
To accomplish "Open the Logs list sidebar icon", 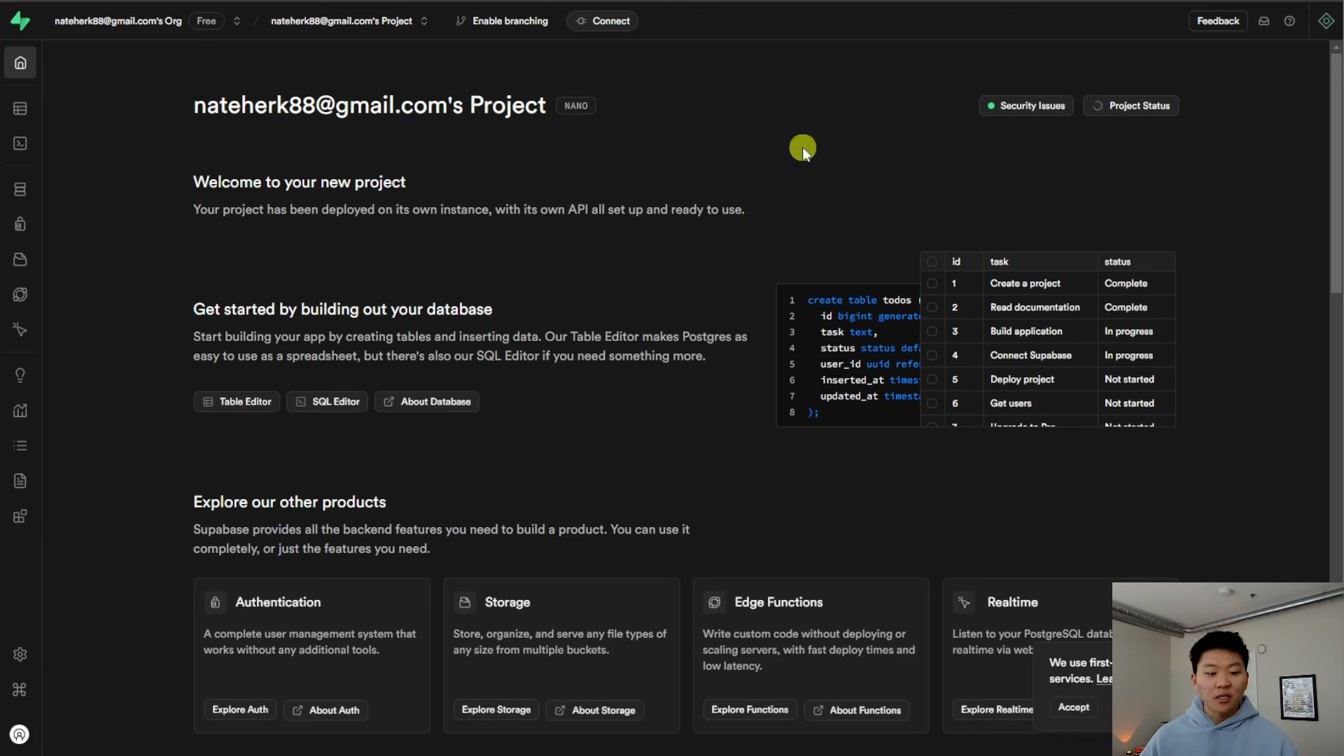I will tap(20, 446).
